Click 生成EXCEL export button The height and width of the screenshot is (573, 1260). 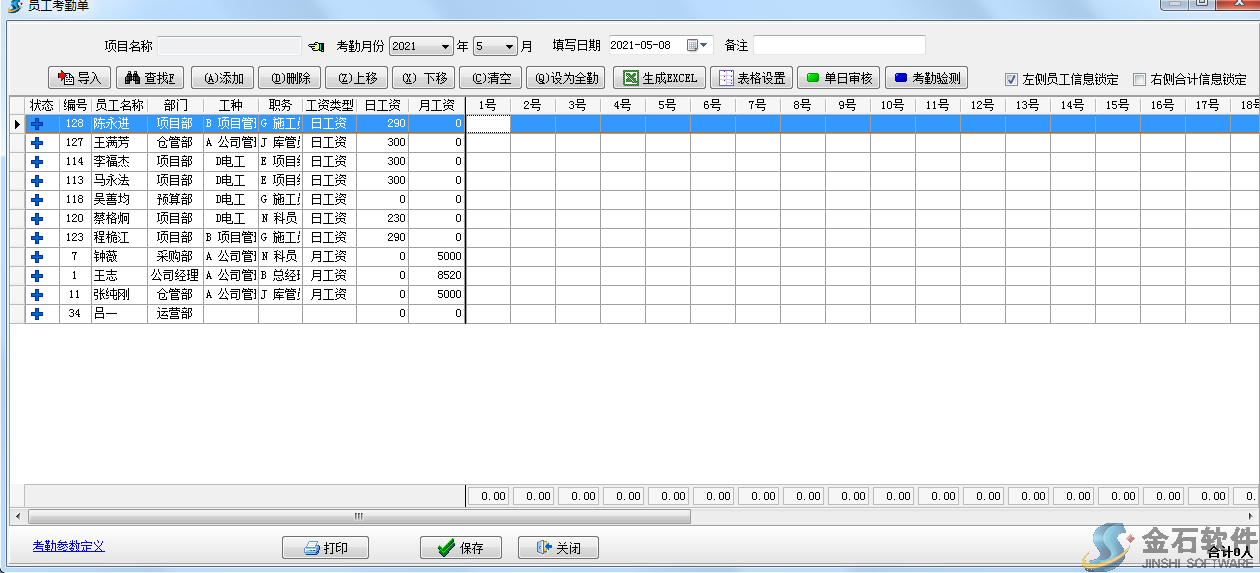[x=659, y=78]
